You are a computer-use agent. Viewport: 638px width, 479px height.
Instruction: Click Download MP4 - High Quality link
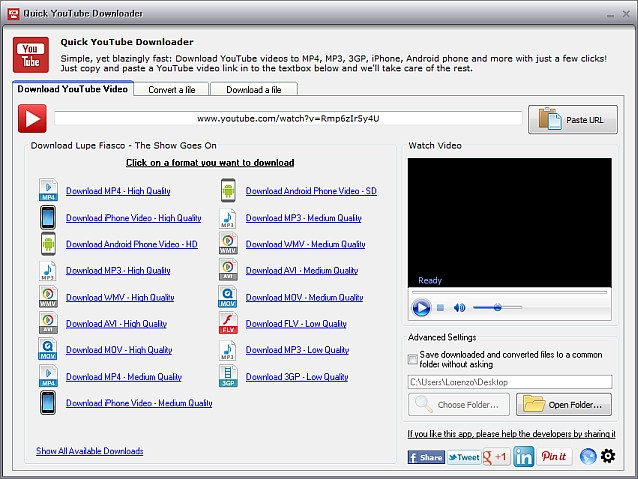click(118, 191)
